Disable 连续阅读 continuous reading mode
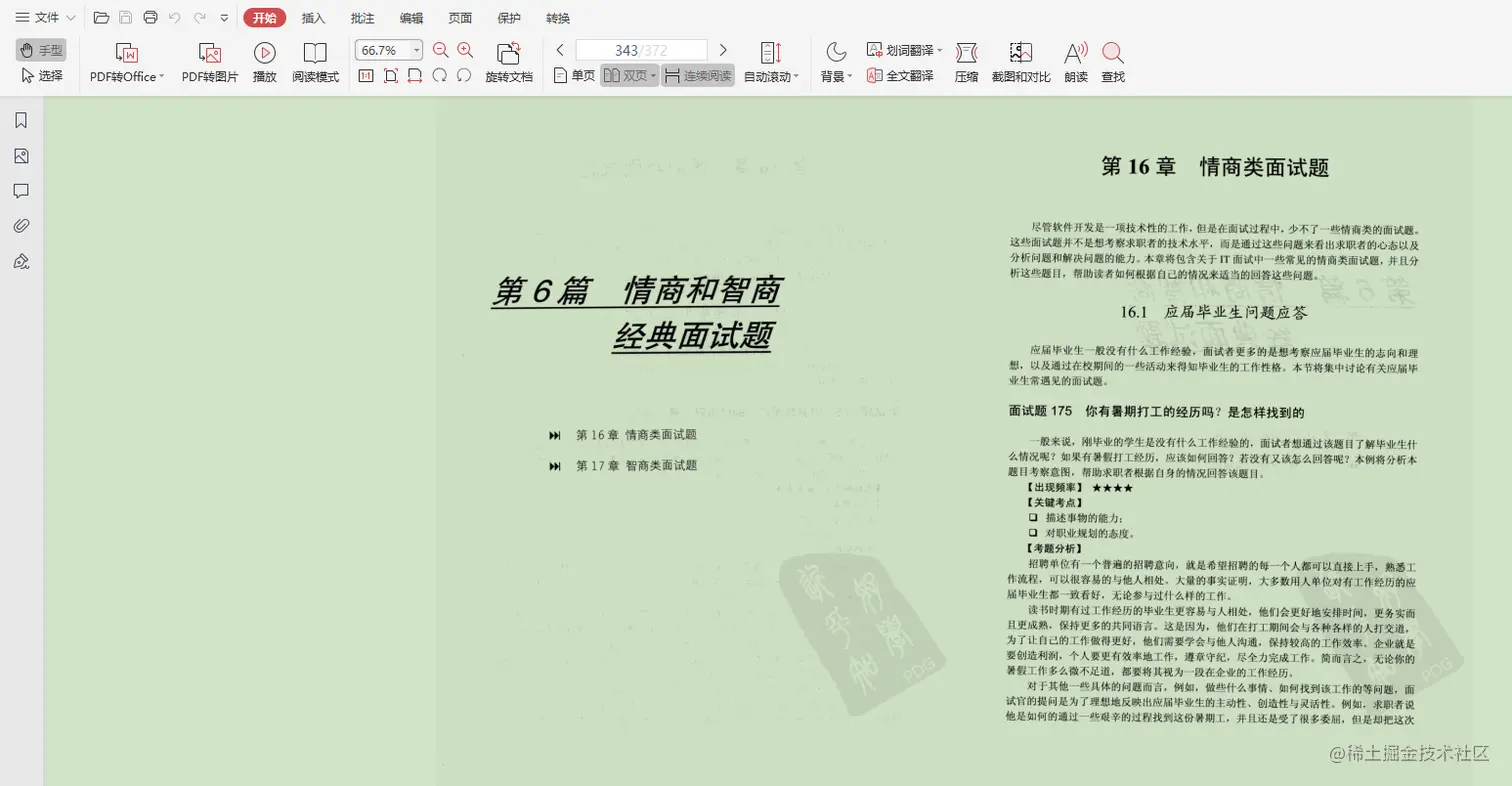The height and width of the screenshot is (786, 1512). 699,74
